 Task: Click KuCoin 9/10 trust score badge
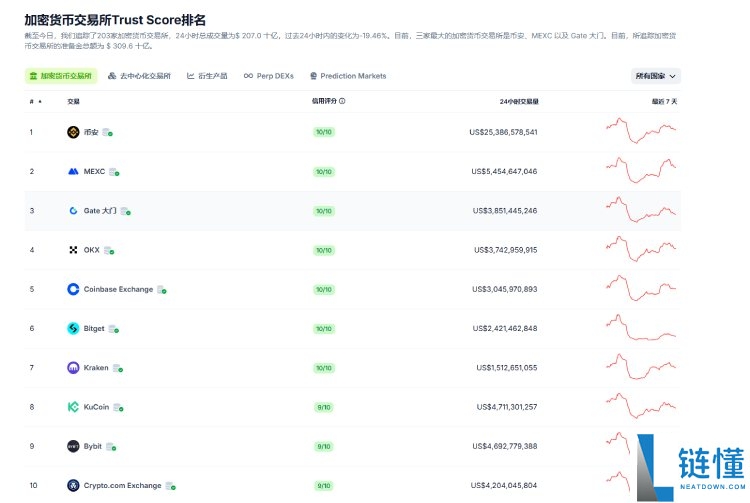pos(324,407)
